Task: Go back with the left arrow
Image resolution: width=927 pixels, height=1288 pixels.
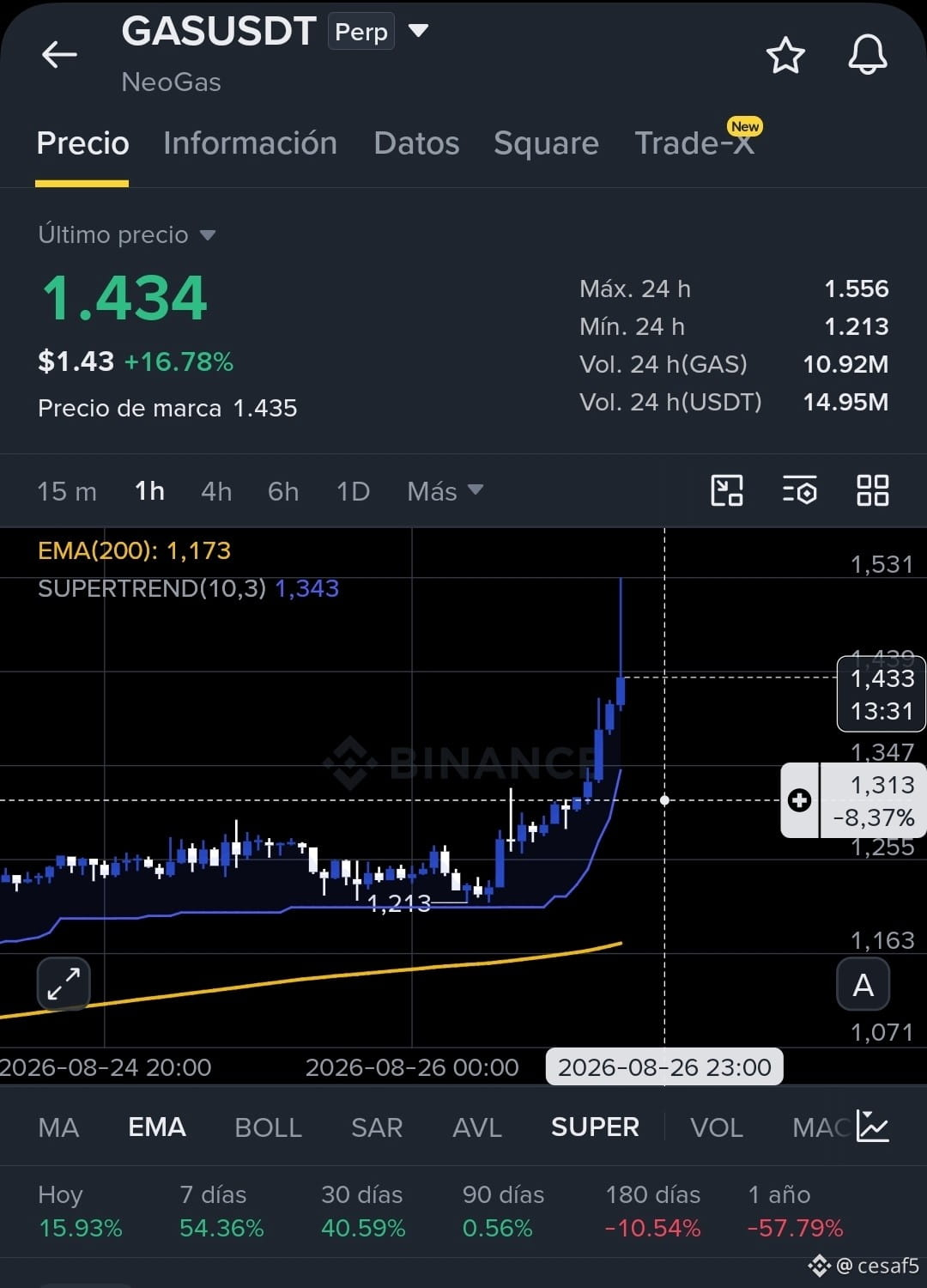Action: tap(59, 55)
